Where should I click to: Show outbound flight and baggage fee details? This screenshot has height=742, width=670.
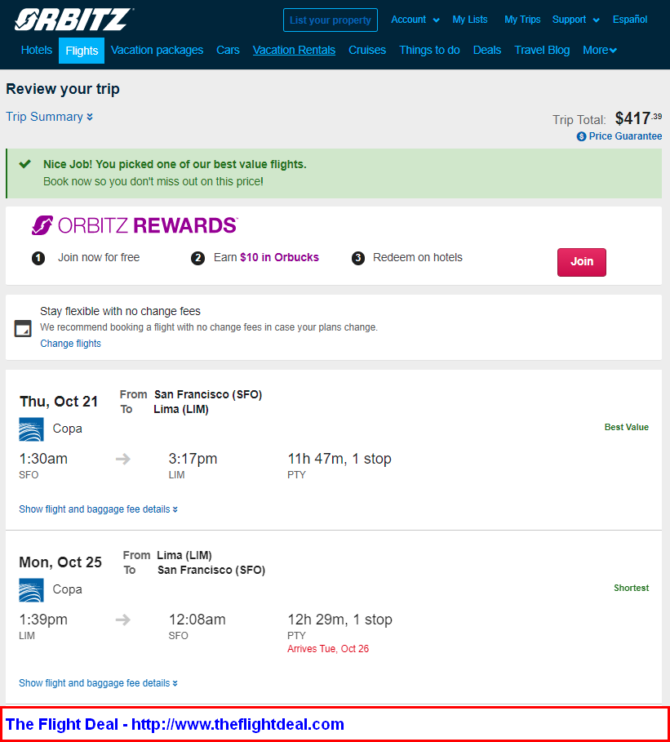click(x=98, y=509)
